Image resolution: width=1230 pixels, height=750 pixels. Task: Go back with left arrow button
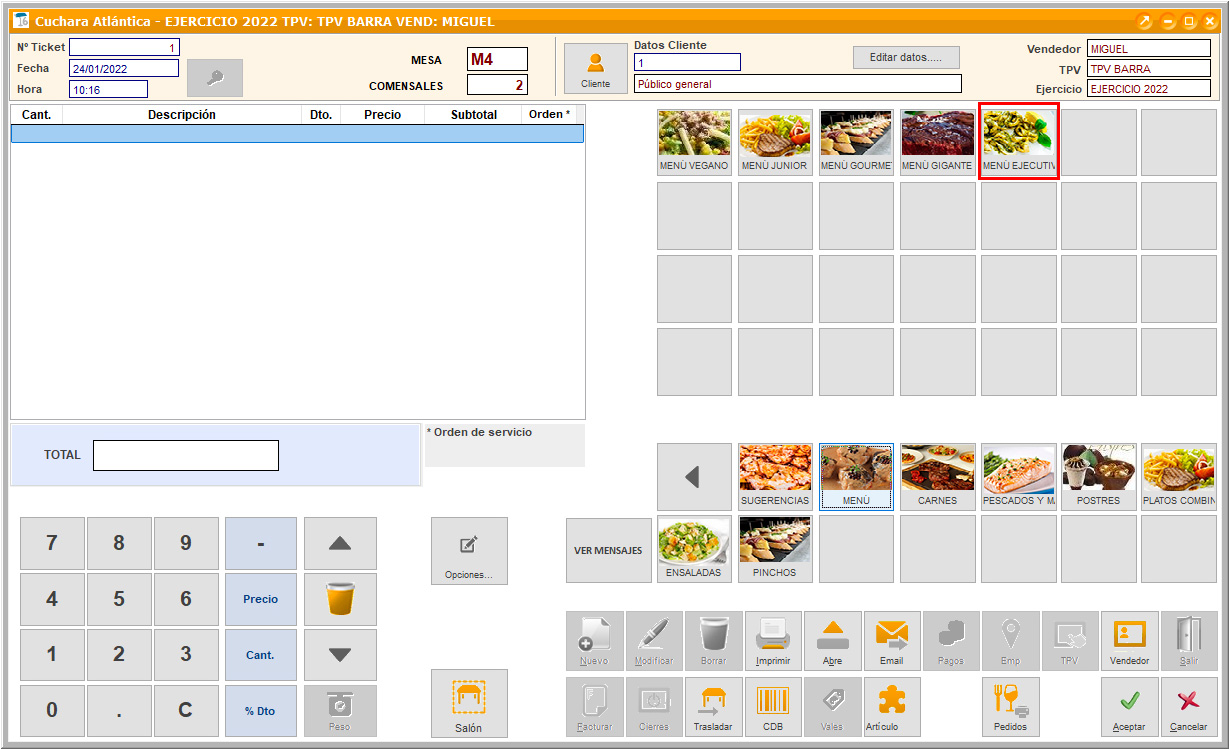(x=693, y=477)
